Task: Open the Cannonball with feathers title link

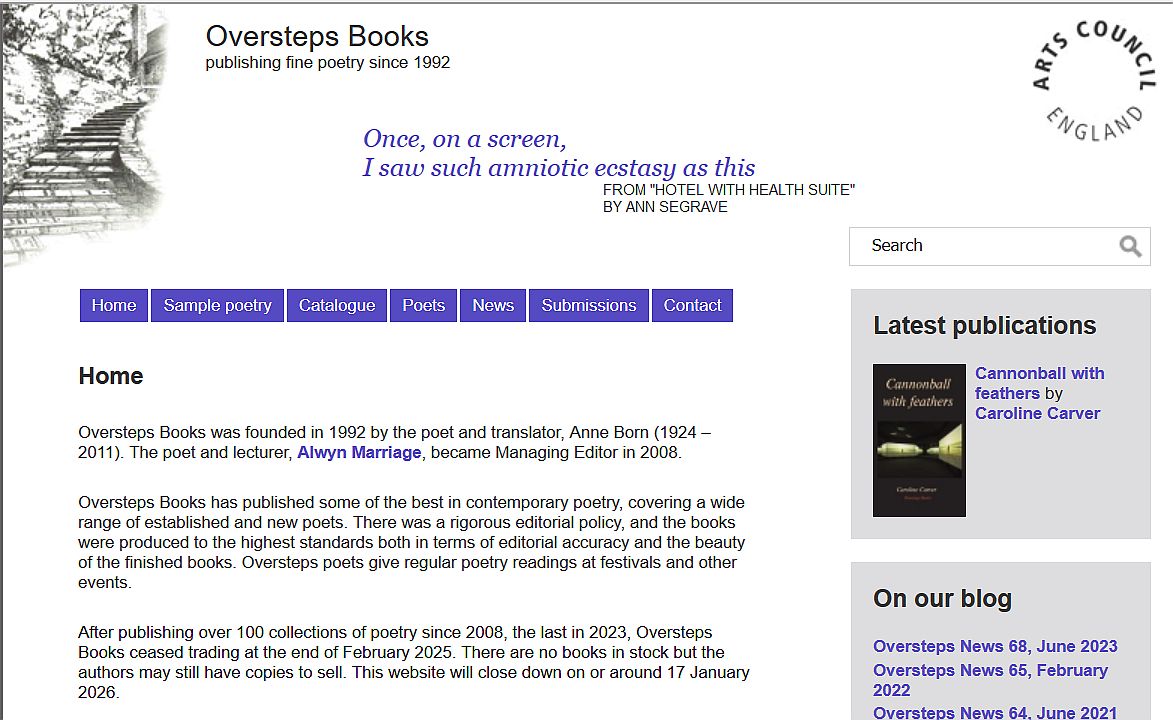Action: pos(1039,374)
